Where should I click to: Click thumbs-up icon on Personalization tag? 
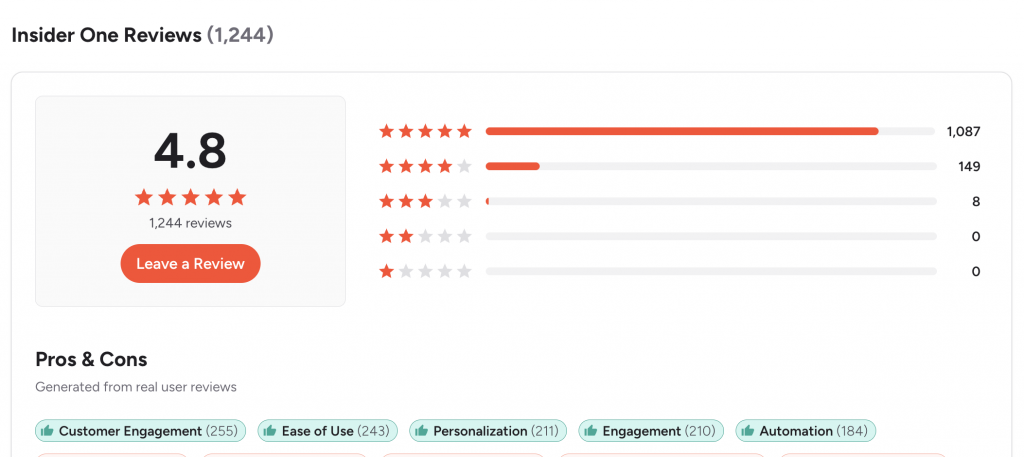[x=421, y=431]
